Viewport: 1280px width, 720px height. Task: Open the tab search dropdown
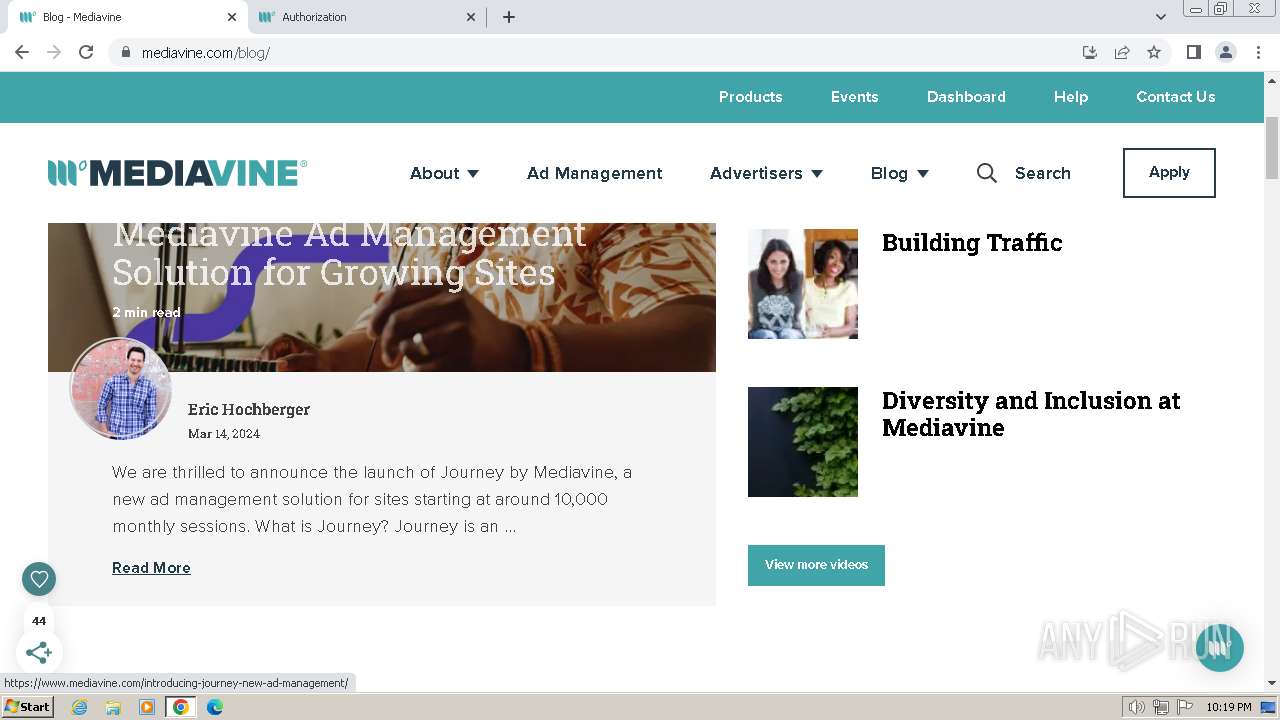[1161, 17]
